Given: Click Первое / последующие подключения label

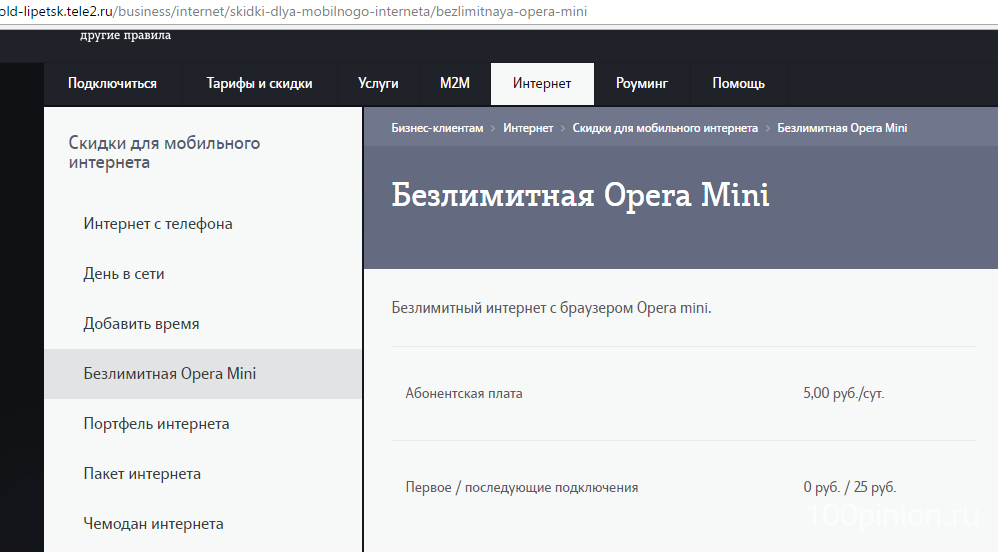Looking at the screenshot, I should pyautogui.click(x=522, y=488).
